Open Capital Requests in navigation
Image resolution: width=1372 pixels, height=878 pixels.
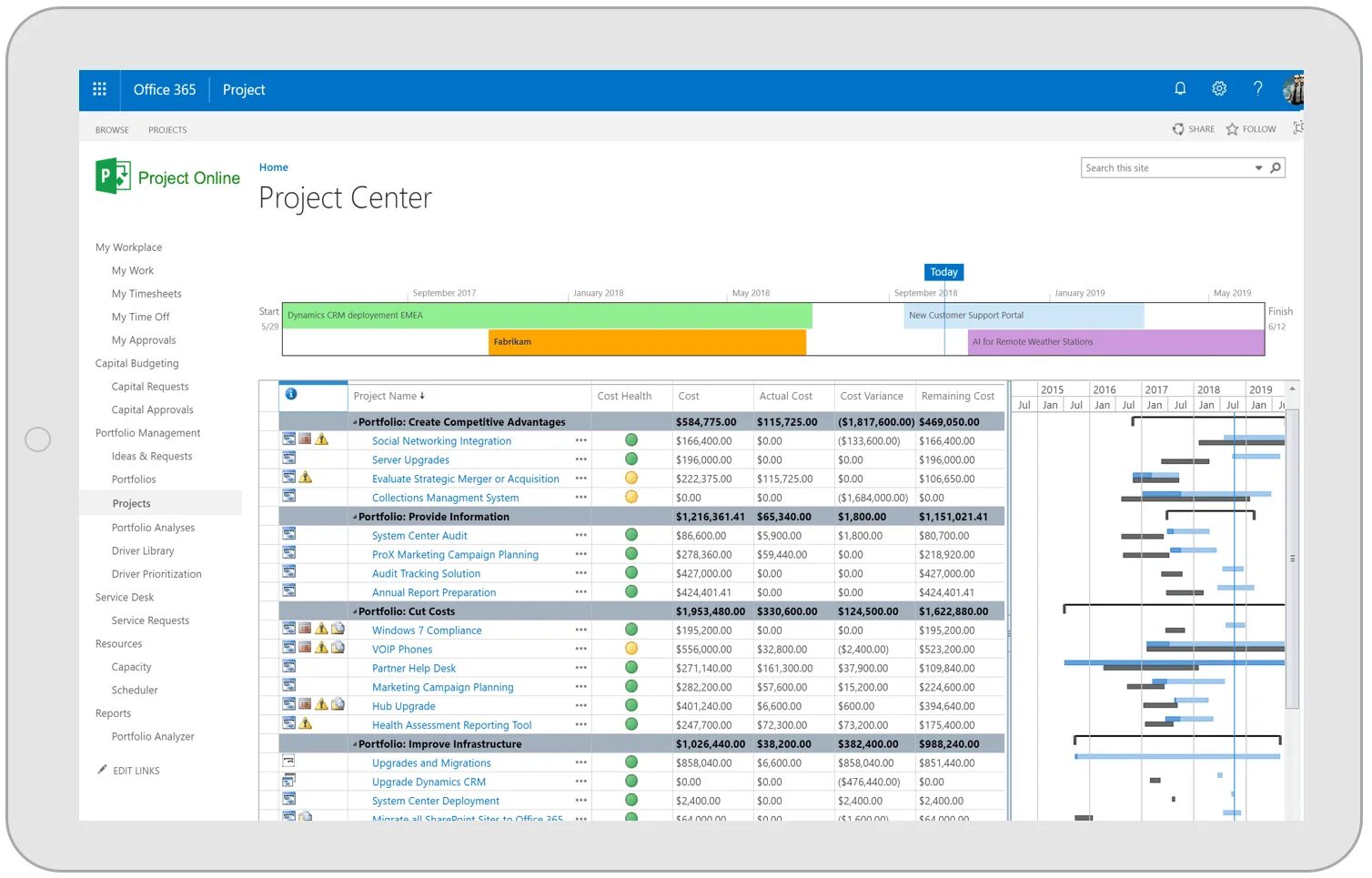point(150,387)
